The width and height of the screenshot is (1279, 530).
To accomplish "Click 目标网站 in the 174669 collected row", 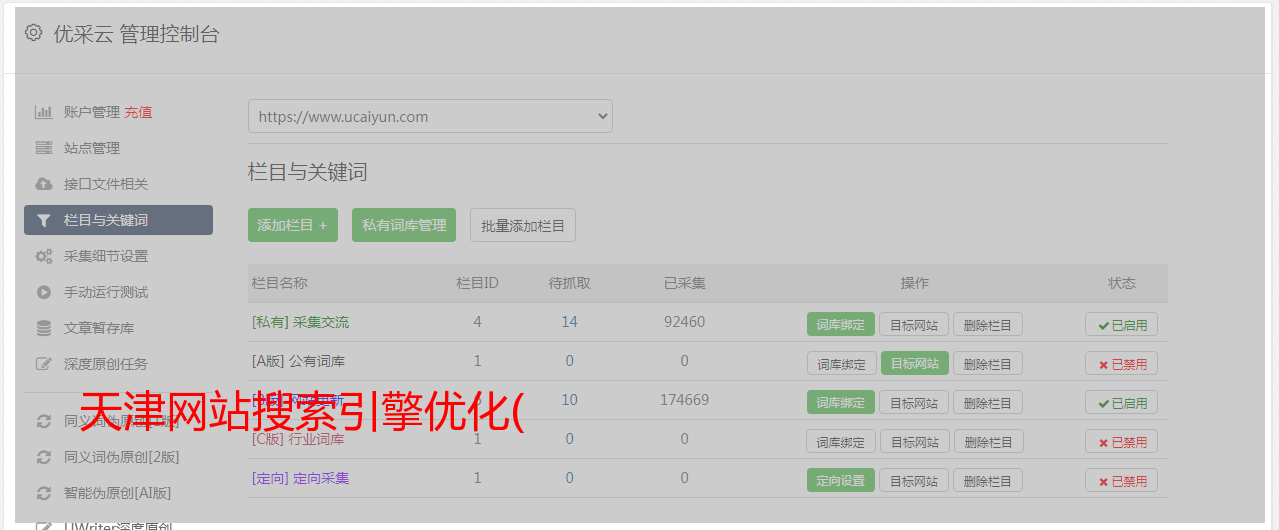I will (914, 402).
